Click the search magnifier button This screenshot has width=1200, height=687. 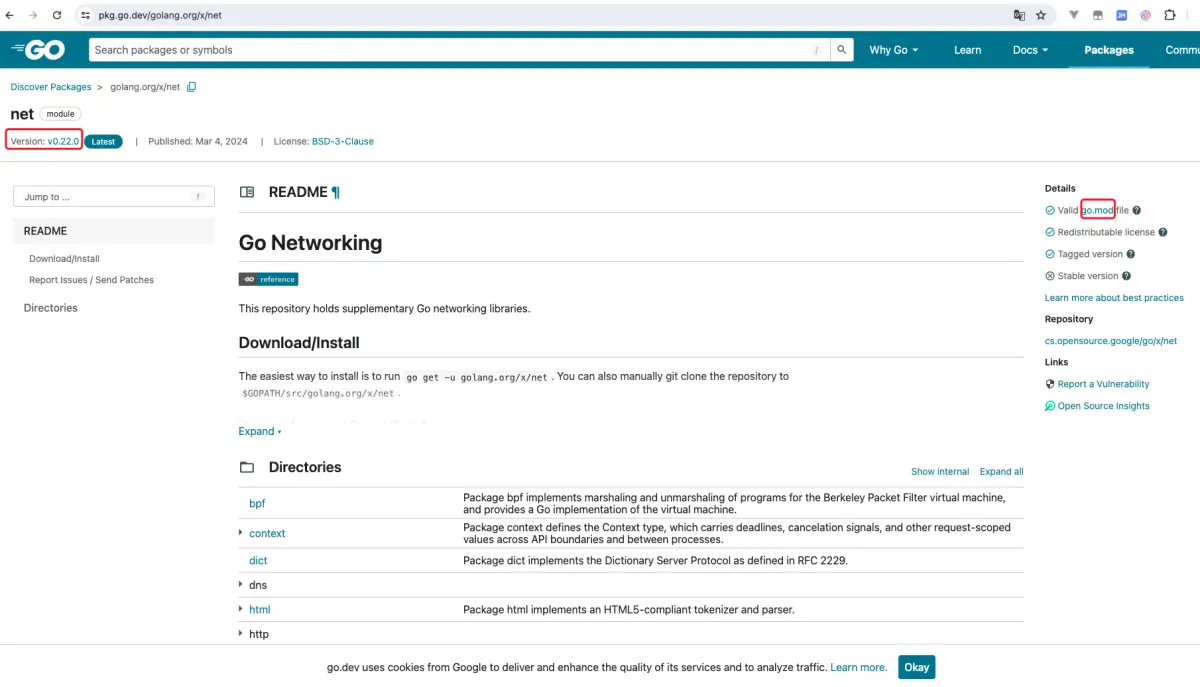(842, 50)
